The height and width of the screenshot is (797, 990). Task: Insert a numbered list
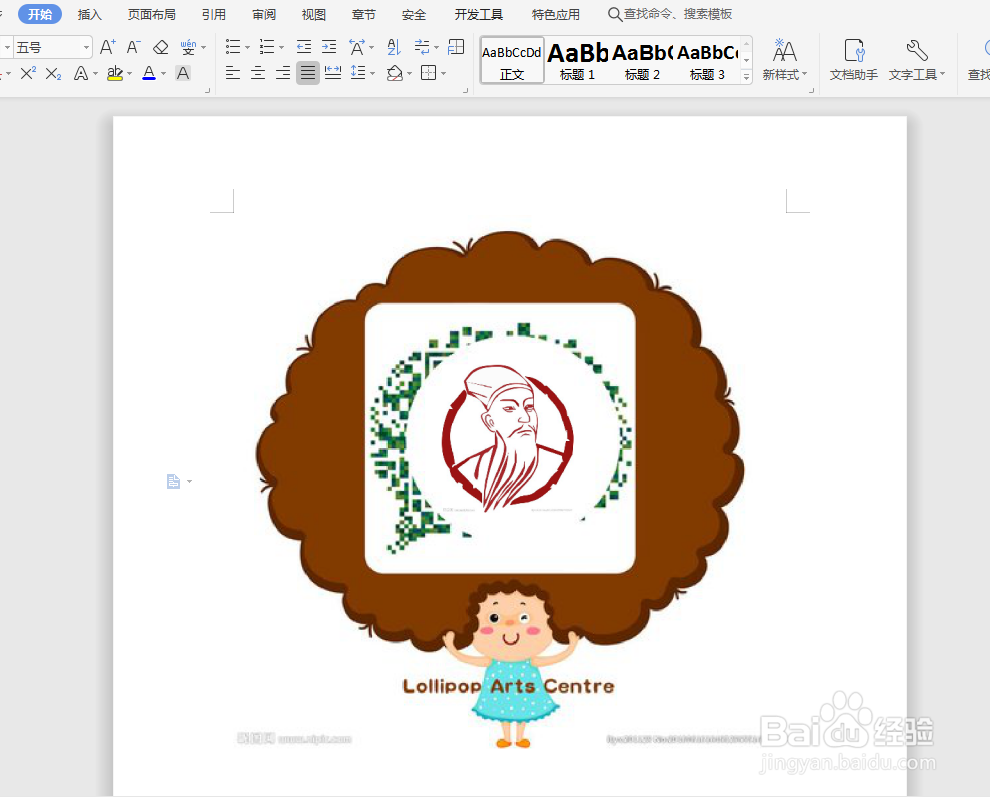pyautogui.click(x=267, y=47)
